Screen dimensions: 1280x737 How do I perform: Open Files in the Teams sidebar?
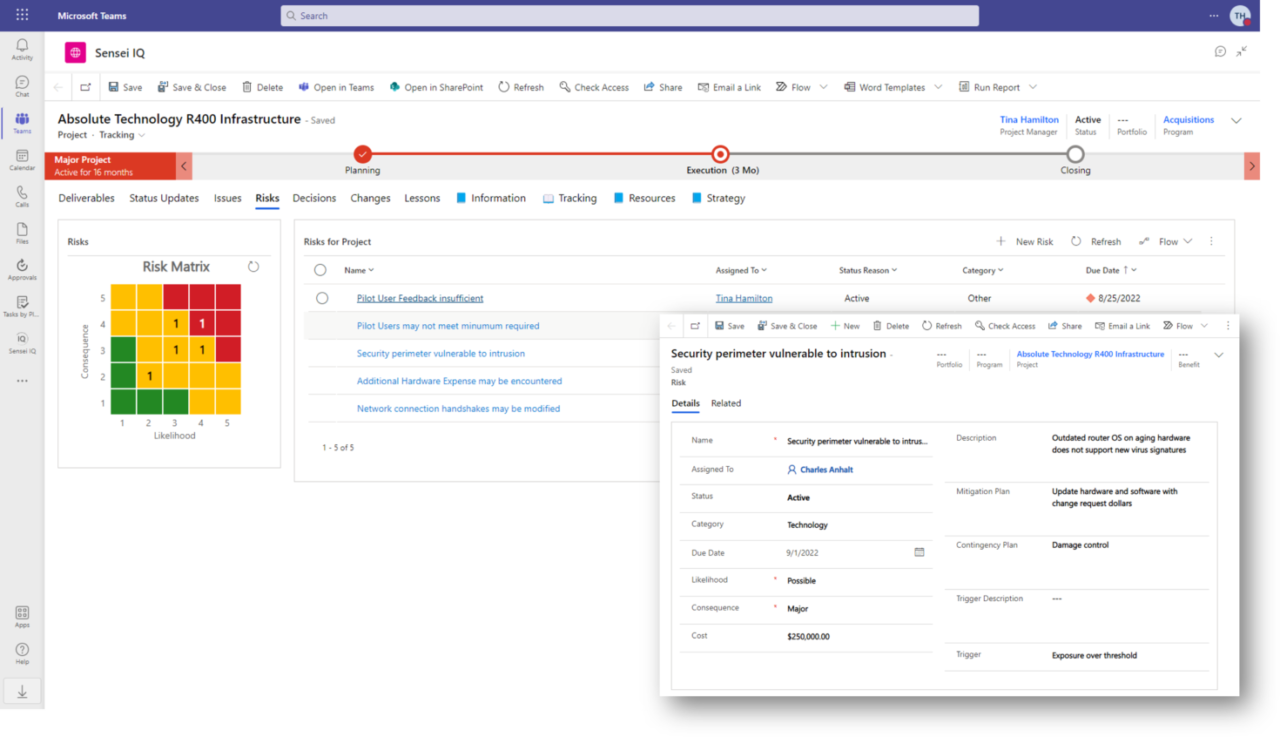[22, 233]
